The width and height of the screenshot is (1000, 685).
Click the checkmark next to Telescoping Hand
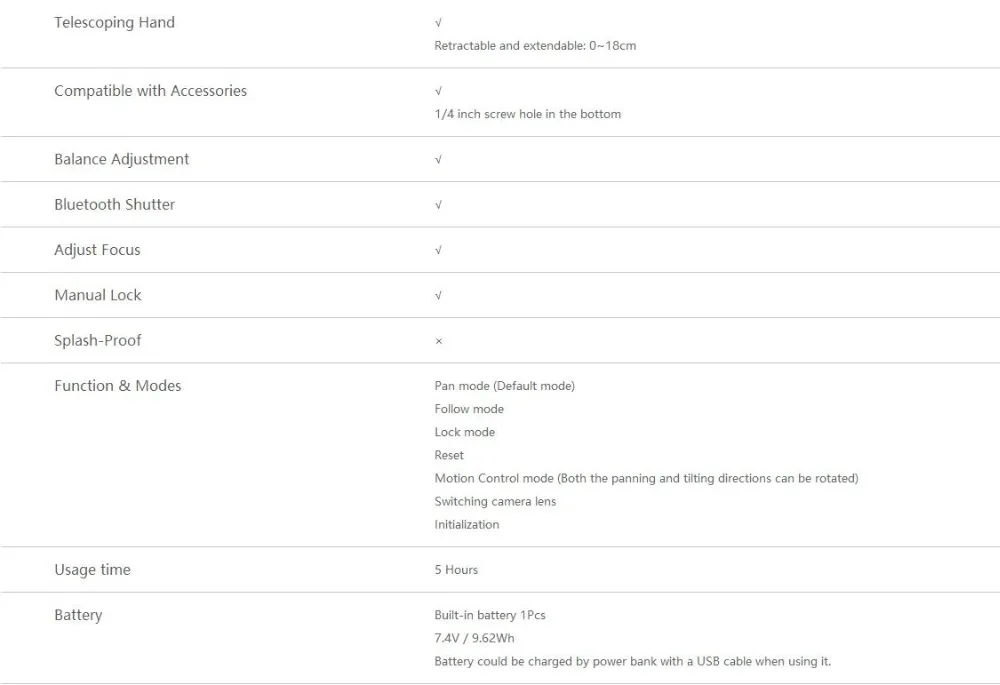(x=438, y=23)
